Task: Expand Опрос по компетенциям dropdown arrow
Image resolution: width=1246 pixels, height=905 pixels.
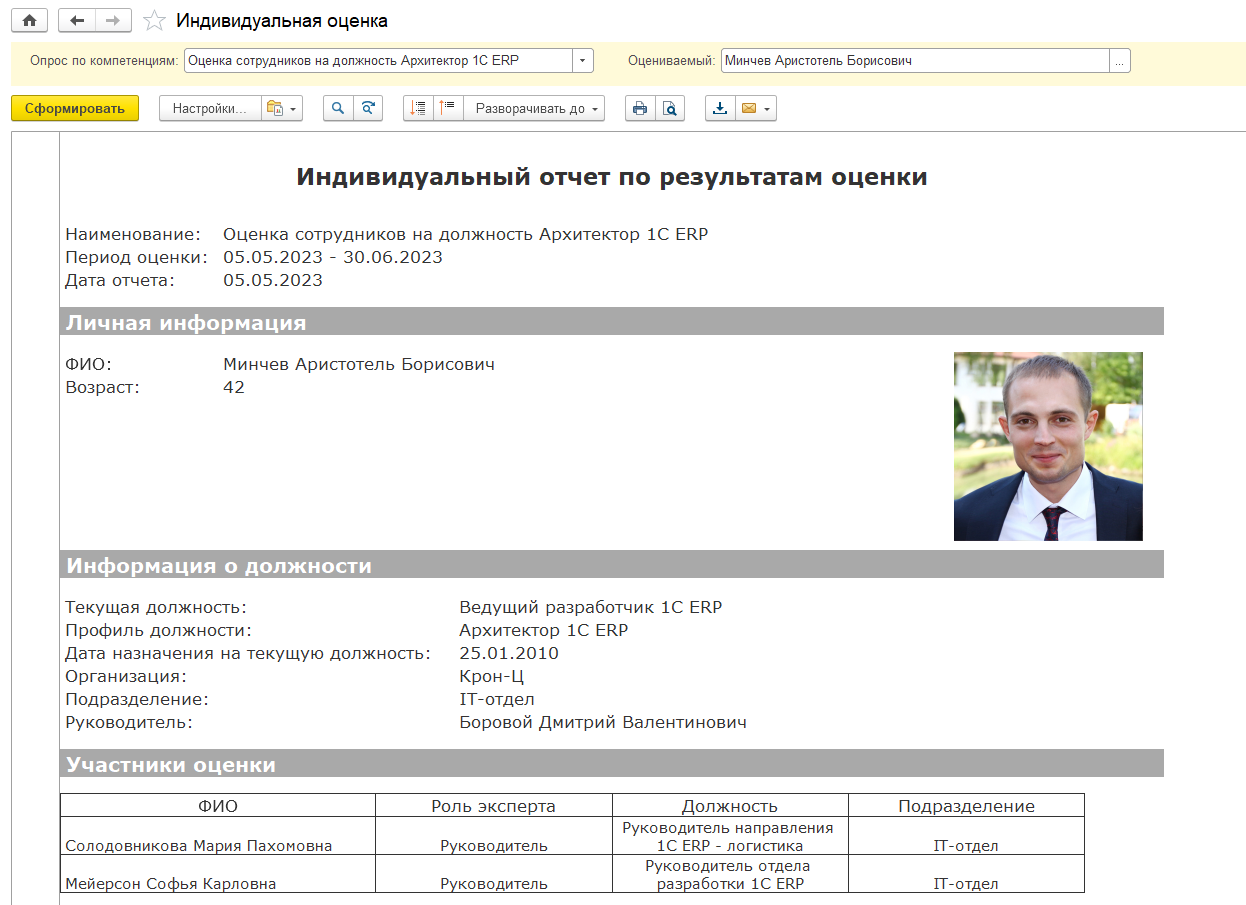Action: [x=583, y=60]
